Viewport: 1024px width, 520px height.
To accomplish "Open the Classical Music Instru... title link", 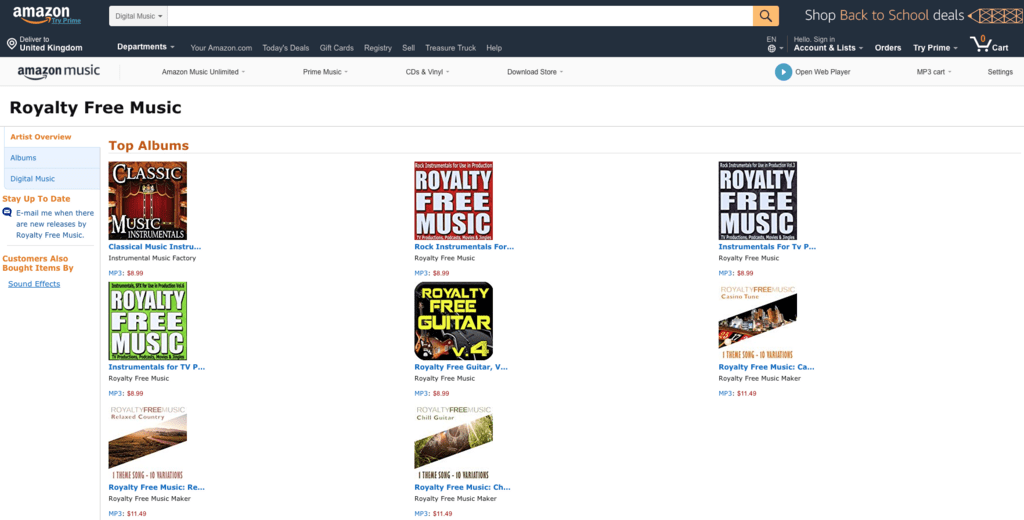I will (155, 246).
